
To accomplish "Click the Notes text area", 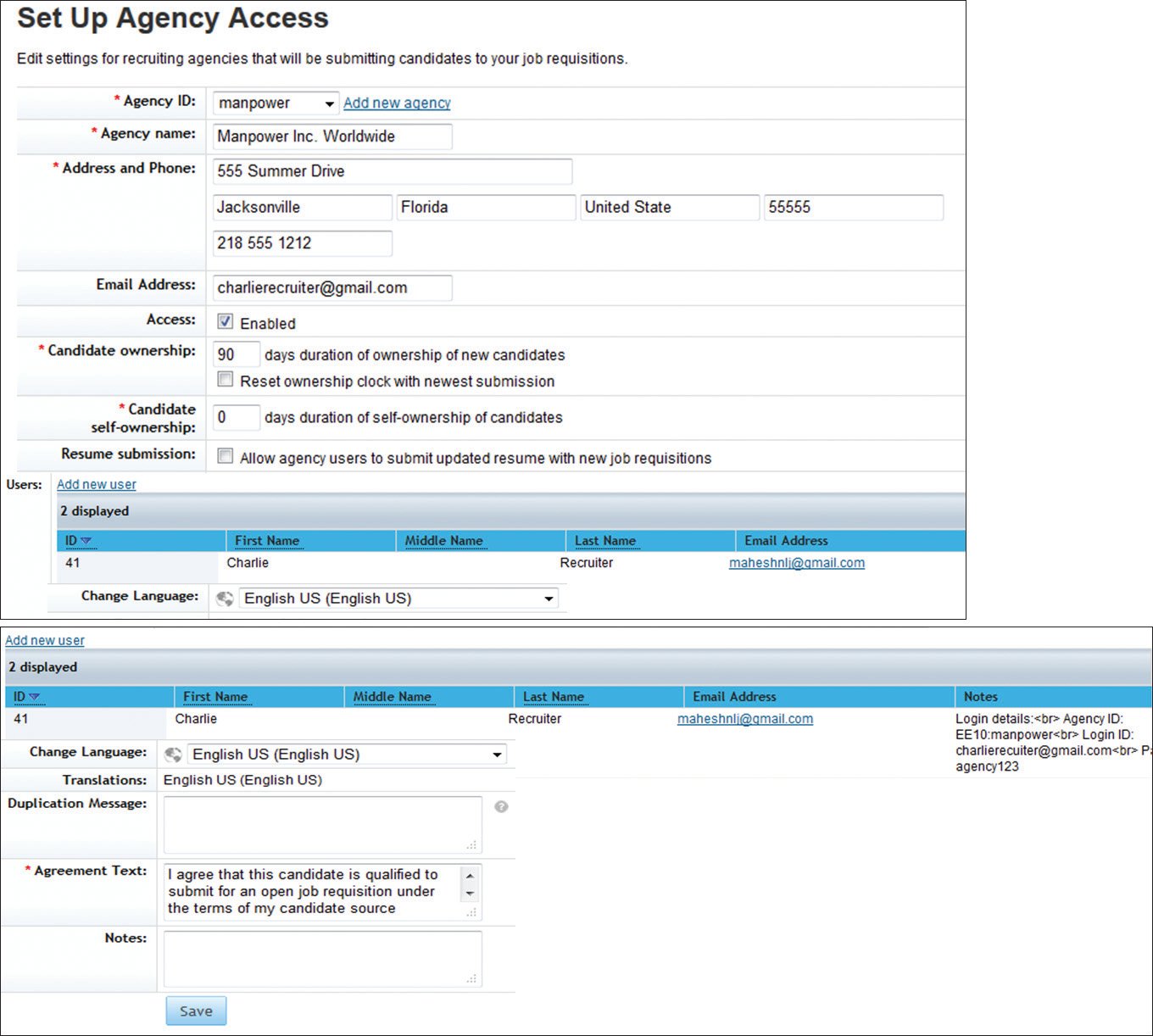I will 323,959.
